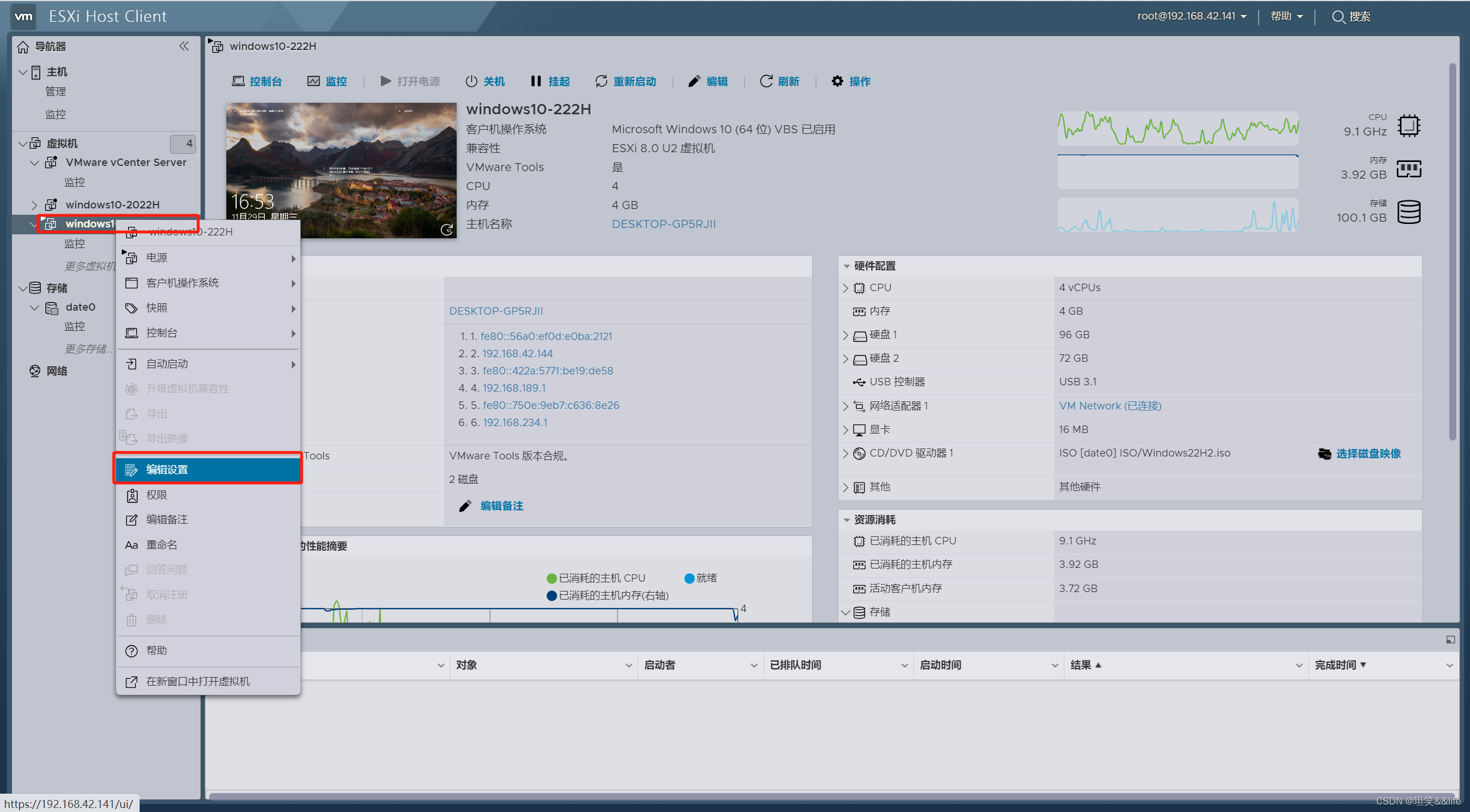Click the Rename (重命名) Aa icon
Viewport: 1470px width, 812px height.
(x=132, y=544)
